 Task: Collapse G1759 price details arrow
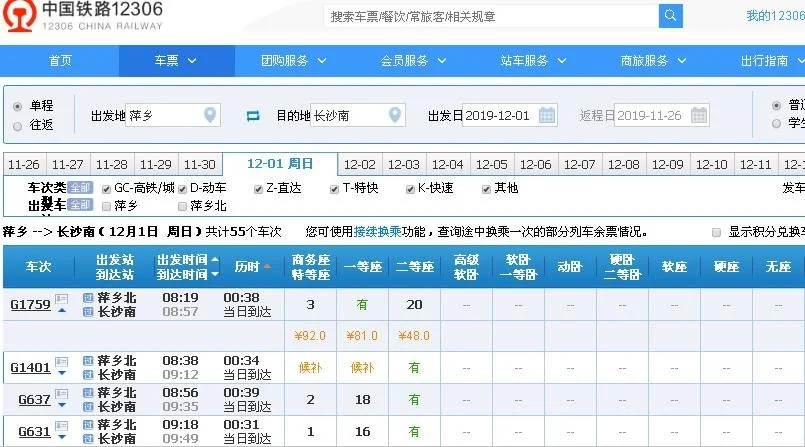(x=62, y=310)
